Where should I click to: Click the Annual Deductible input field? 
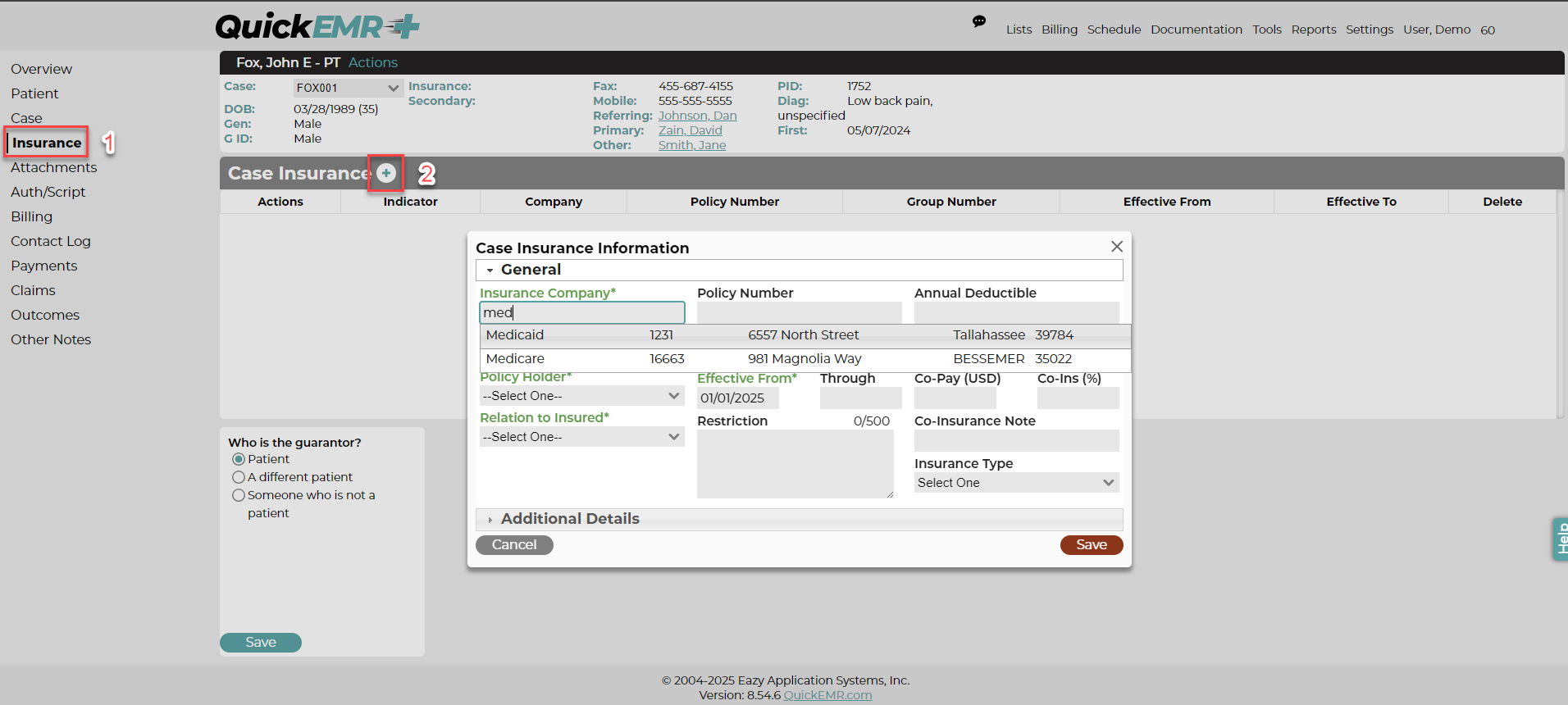pos(1017,312)
